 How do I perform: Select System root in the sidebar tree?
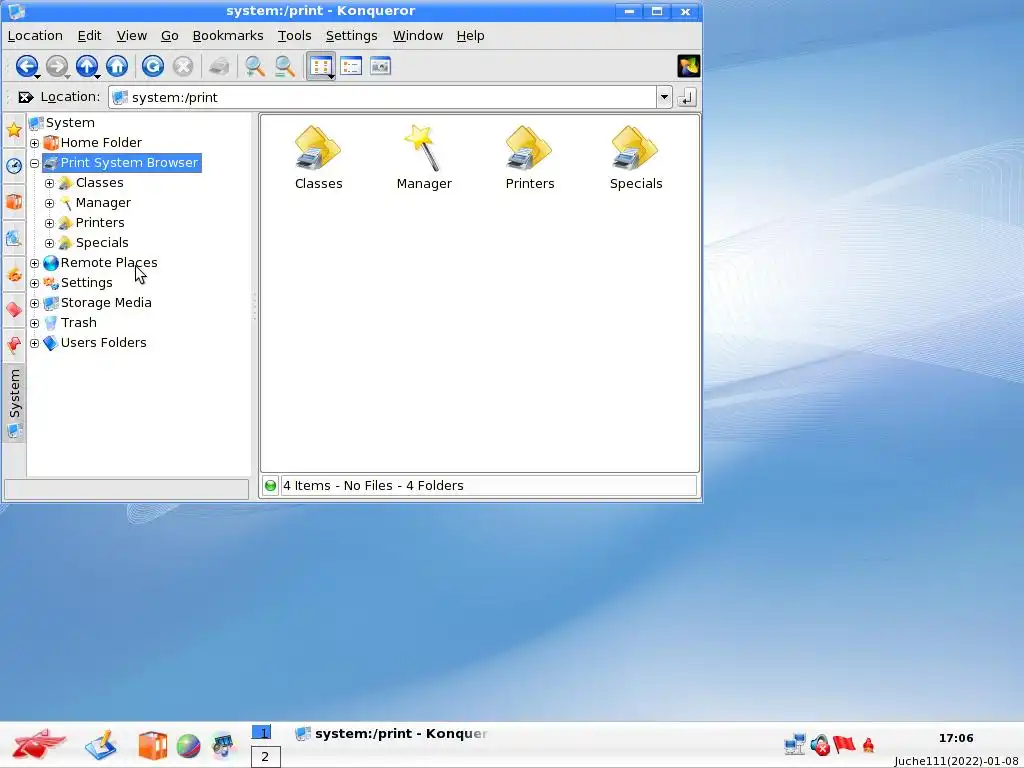[62, 123]
